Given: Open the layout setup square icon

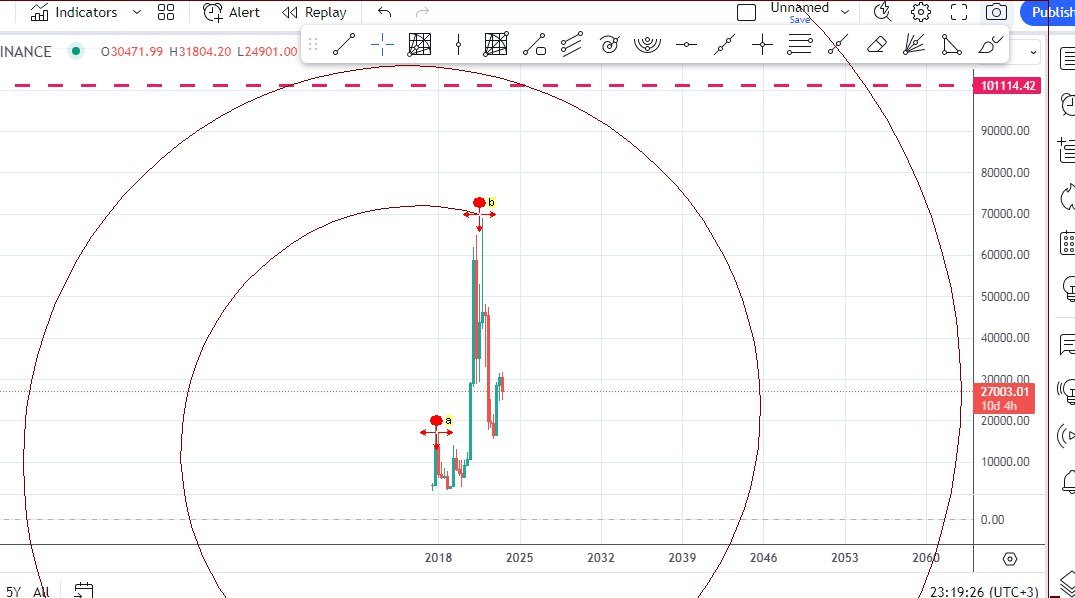Looking at the screenshot, I should tap(747, 12).
